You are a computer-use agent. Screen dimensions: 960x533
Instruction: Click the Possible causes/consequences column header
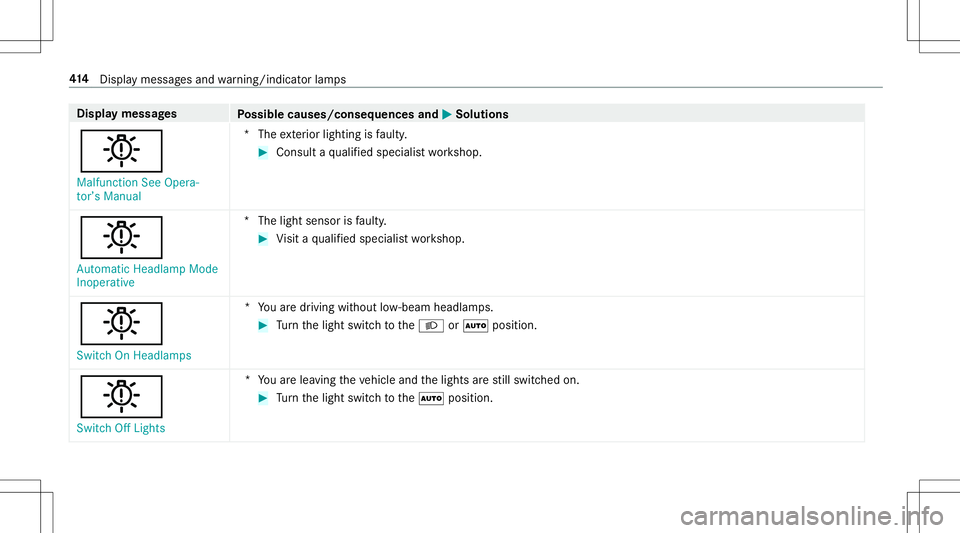[x=338, y=114]
